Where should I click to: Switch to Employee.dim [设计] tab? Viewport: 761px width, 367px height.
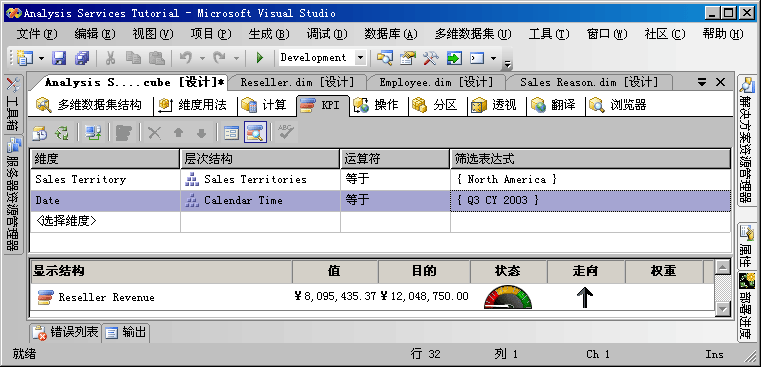coord(436,83)
